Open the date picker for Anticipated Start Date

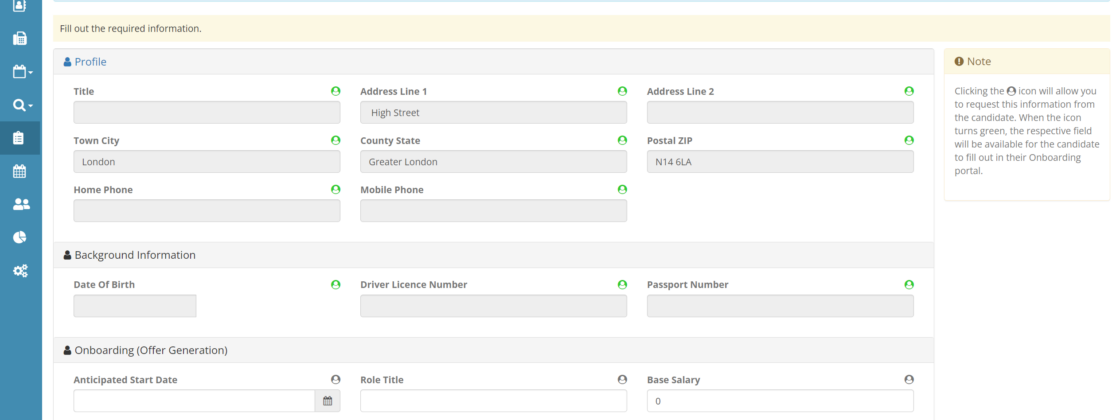coord(328,401)
